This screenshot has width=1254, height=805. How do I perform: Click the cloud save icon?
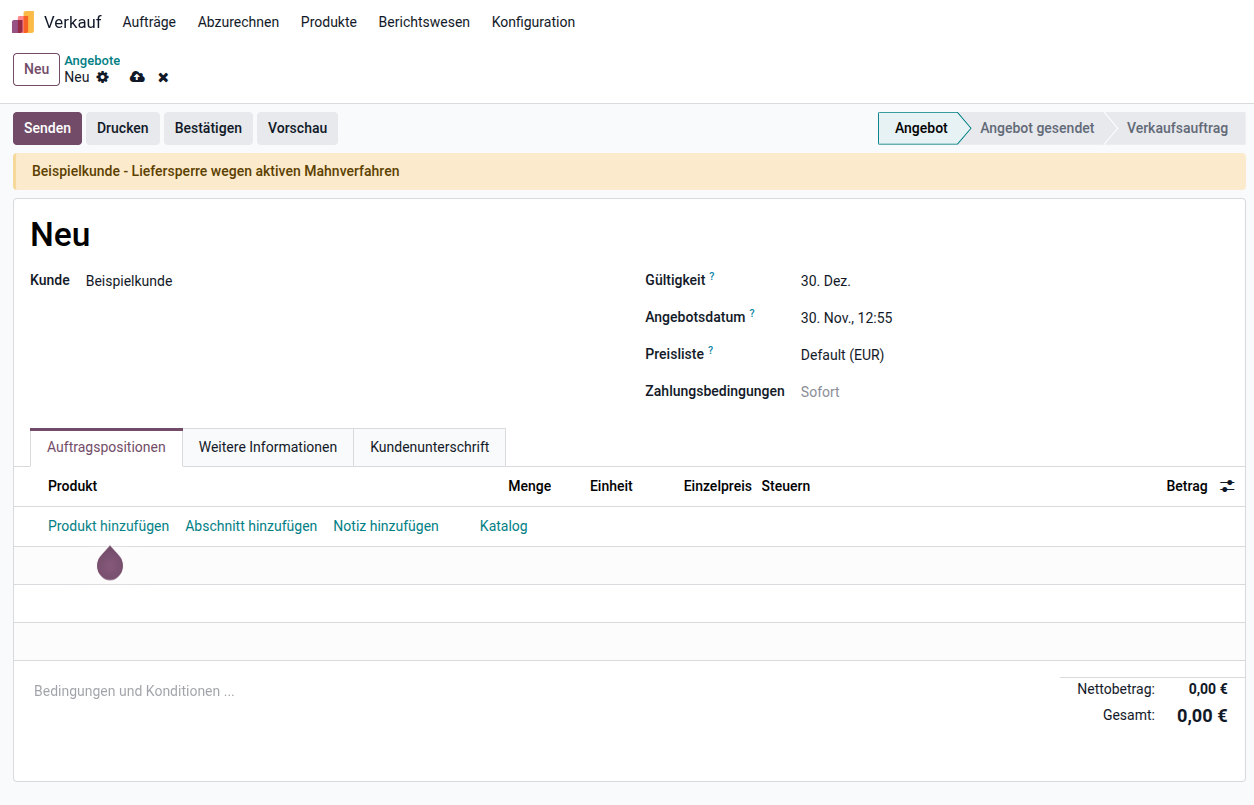coord(137,77)
